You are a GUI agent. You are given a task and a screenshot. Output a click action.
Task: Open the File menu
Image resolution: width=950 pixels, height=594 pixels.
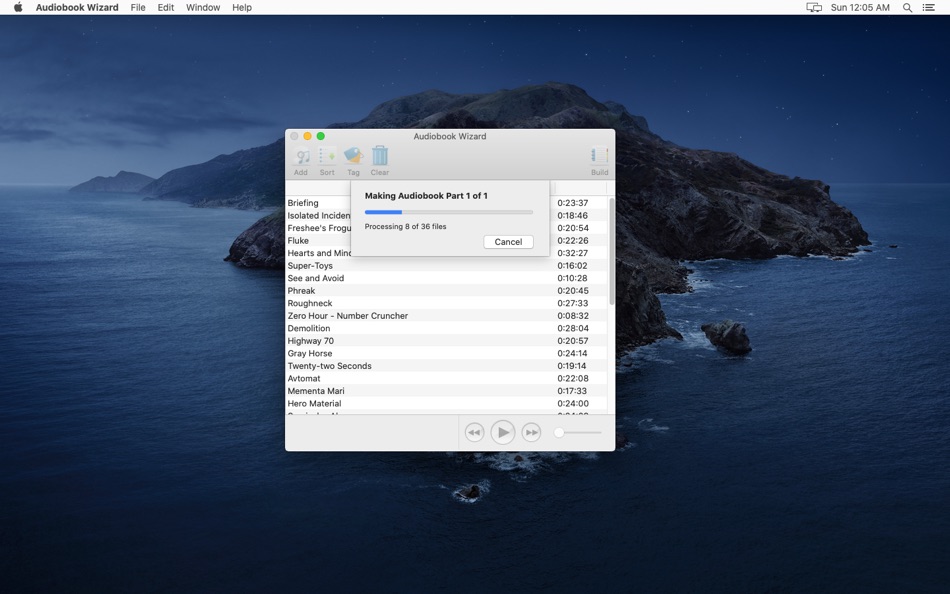coord(138,7)
